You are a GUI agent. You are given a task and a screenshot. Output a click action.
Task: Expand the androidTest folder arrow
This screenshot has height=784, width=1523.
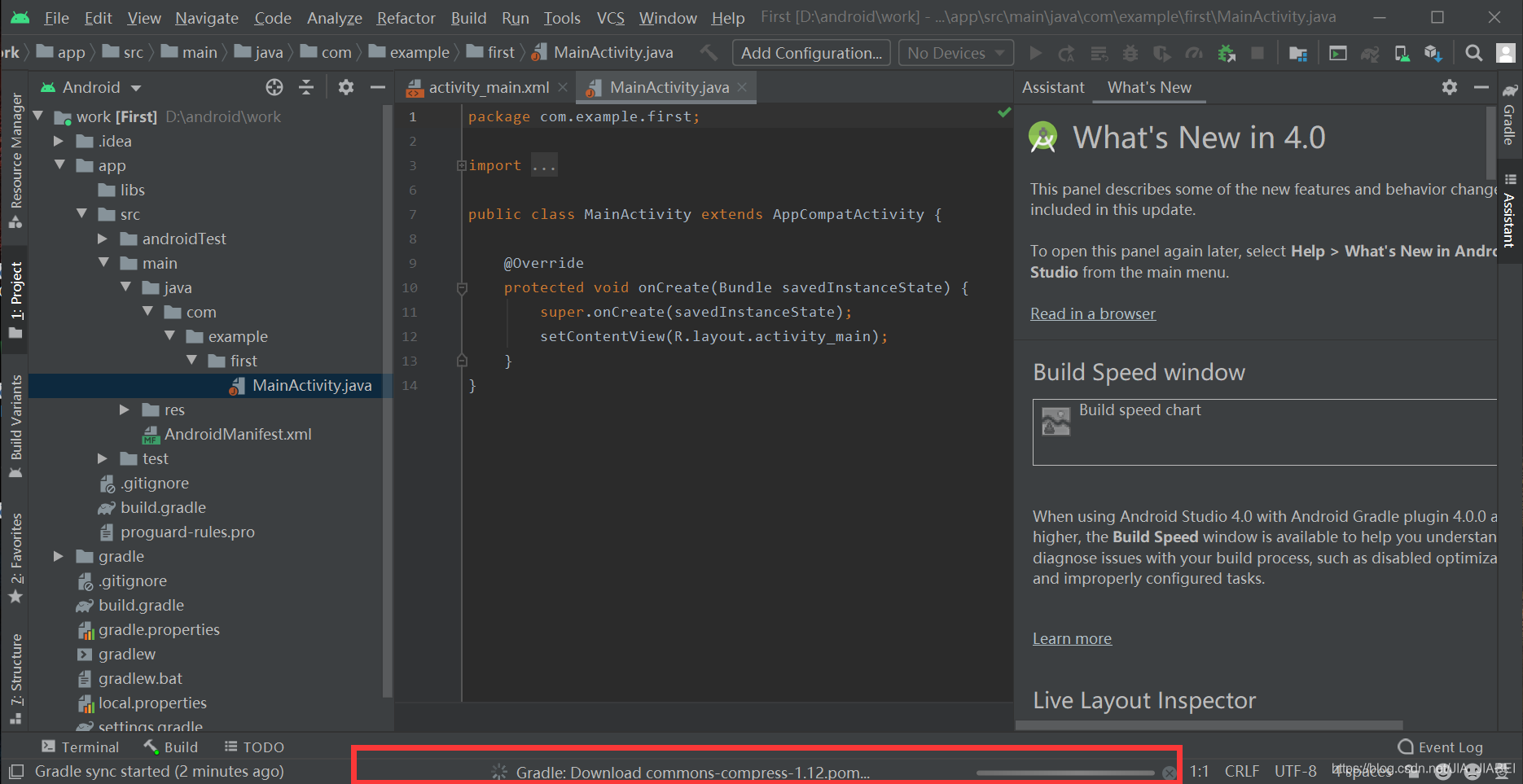[103, 239]
